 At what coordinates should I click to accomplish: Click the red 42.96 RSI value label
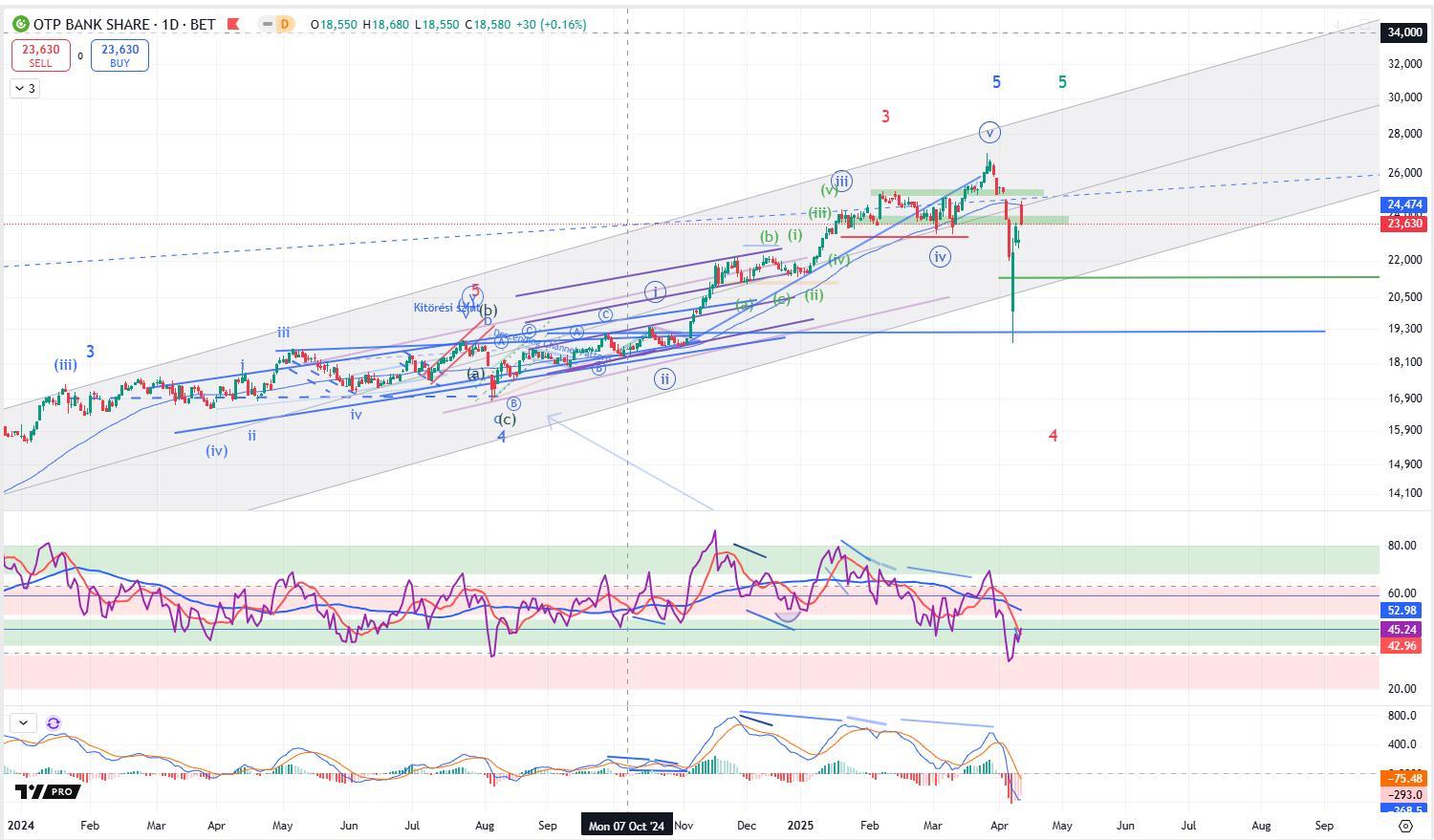tap(1401, 646)
